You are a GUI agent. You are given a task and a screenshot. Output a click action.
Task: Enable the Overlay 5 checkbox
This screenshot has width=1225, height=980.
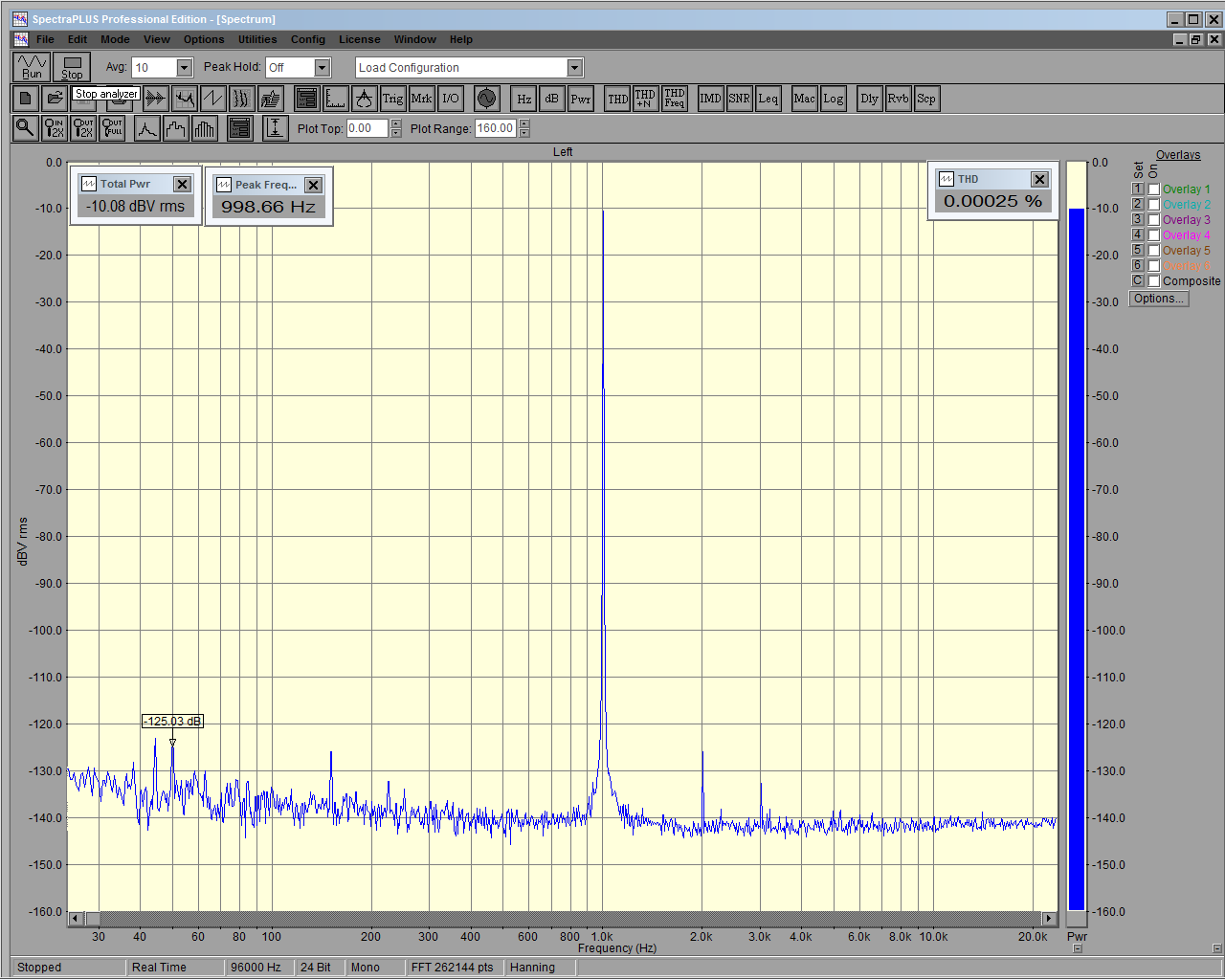[x=1154, y=251]
